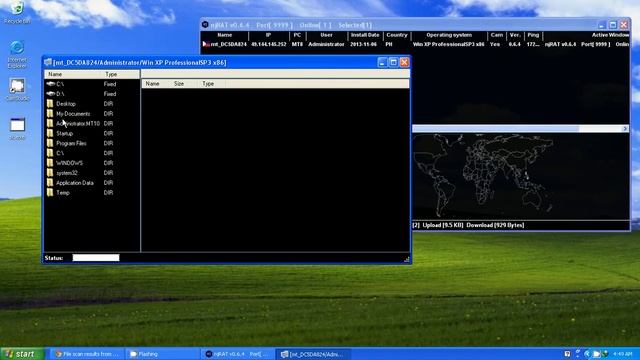Viewport: 640px width, 360px height.
Task: Open the Startup folder icon
Action: pyautogui.click(x=50, y=133)
